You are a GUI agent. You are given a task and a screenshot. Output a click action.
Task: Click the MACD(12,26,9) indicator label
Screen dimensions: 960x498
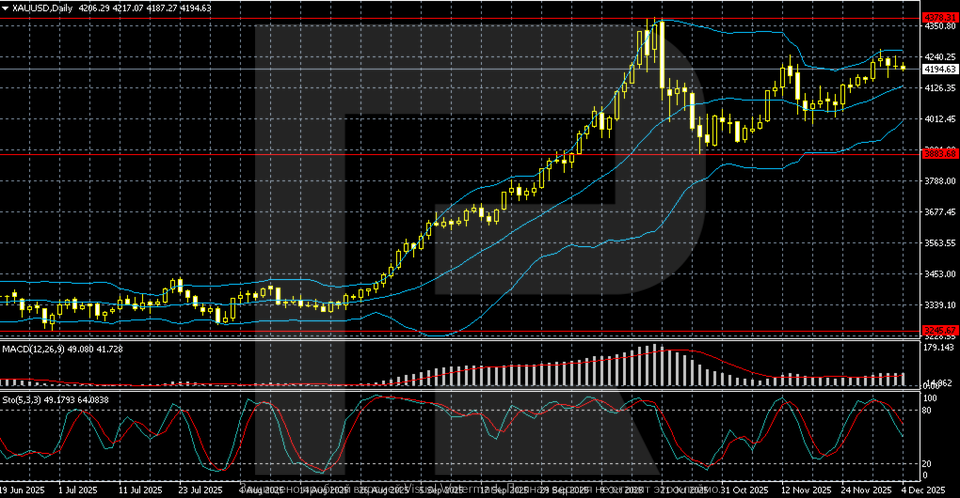[46, 348]
